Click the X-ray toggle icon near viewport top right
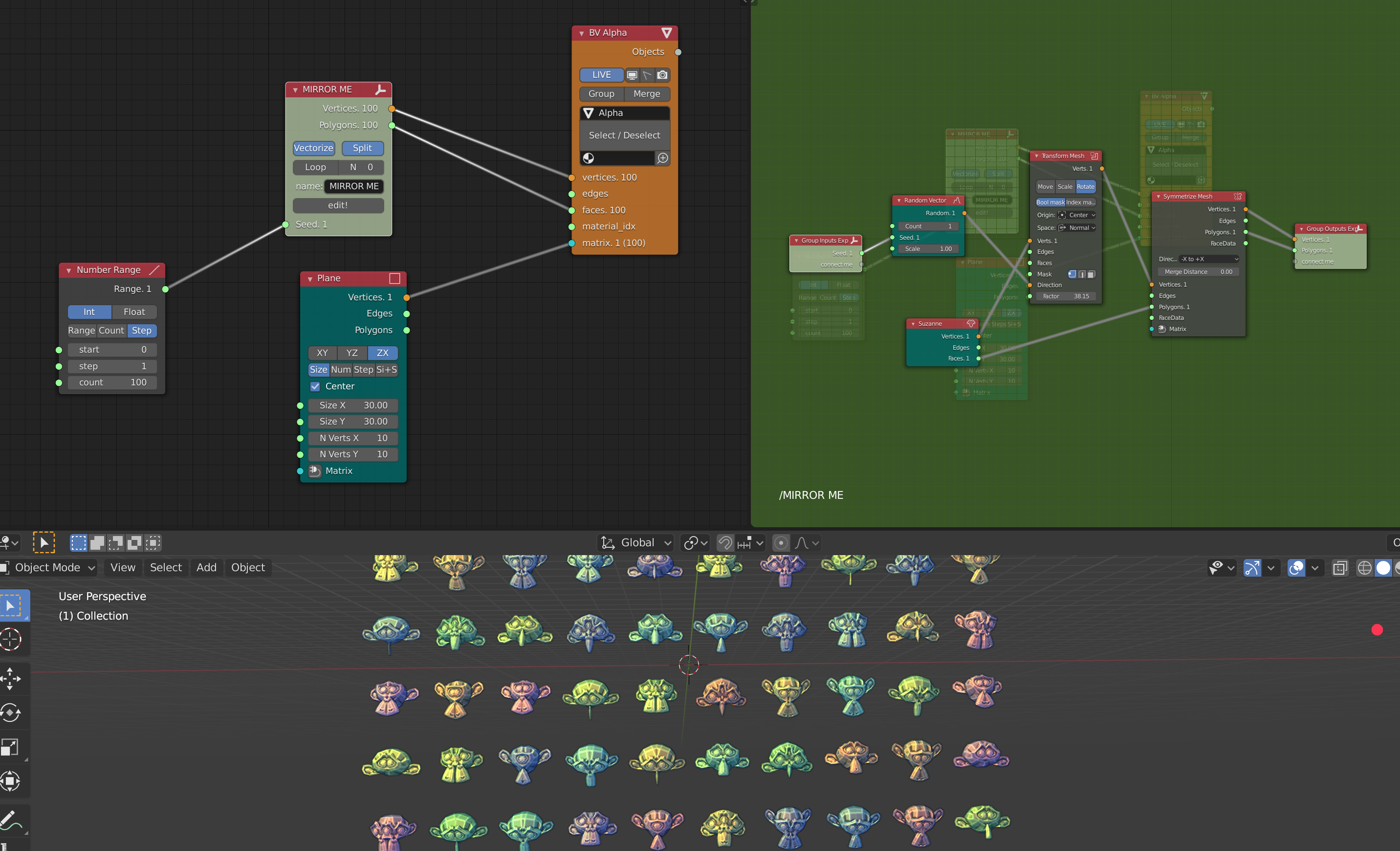1400x851 pixels. 1340,567
